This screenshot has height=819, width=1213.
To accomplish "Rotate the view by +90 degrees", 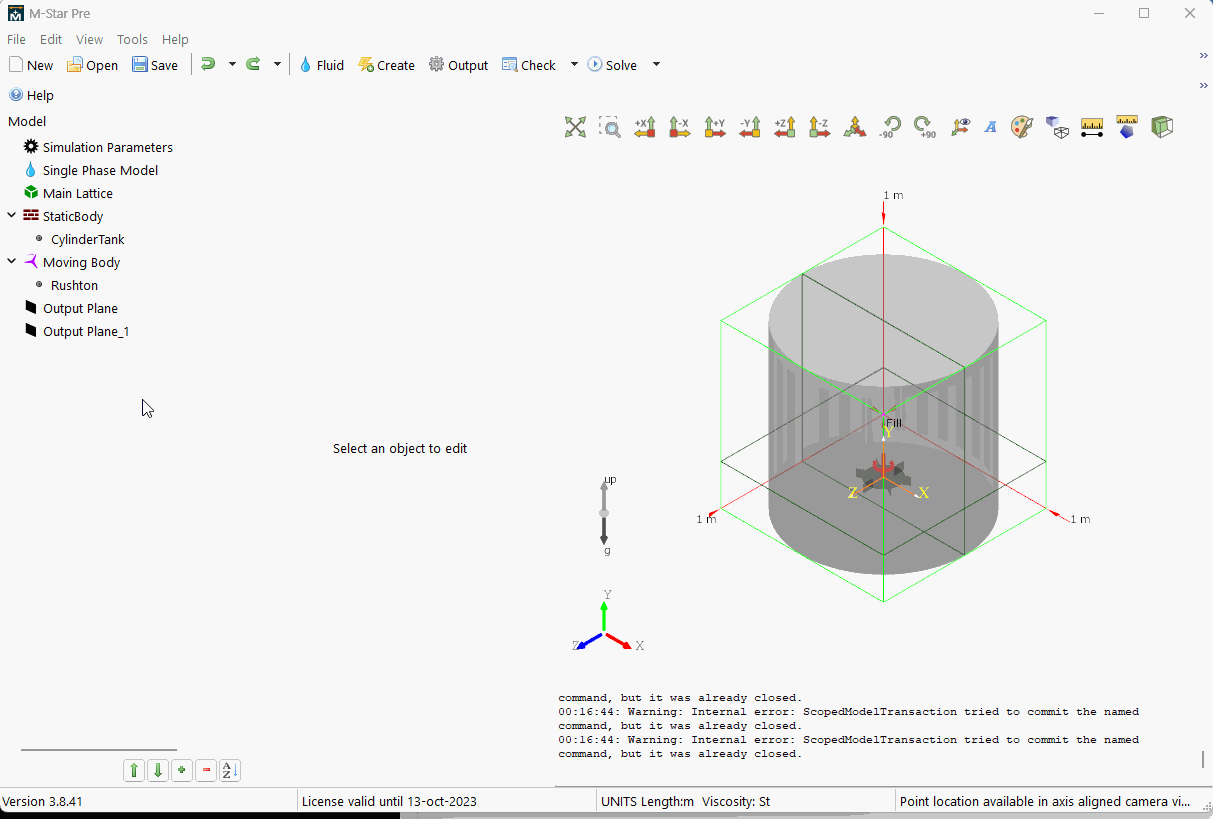I will 925,127.
